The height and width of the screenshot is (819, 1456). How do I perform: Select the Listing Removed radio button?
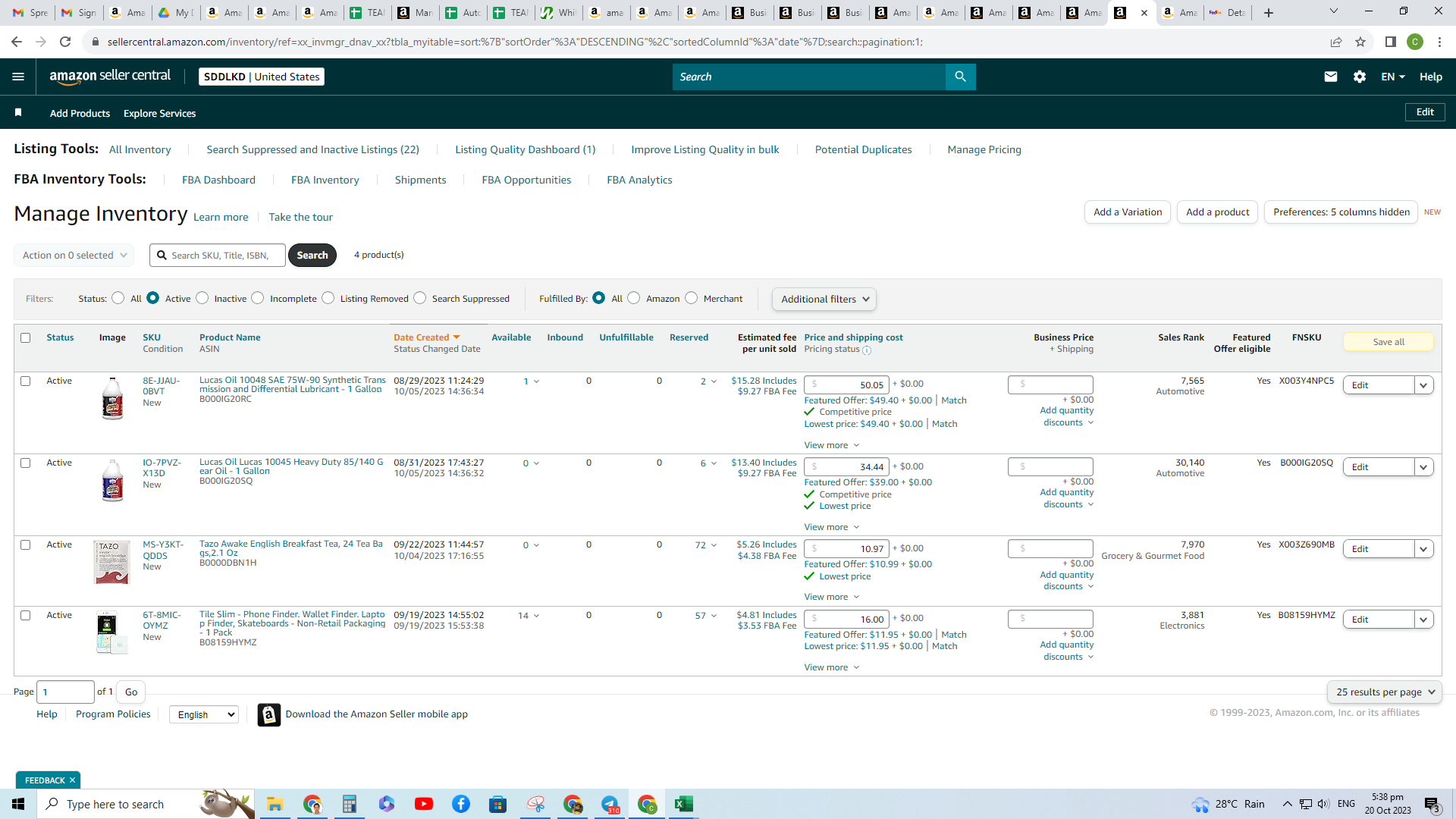coord(328,298)
